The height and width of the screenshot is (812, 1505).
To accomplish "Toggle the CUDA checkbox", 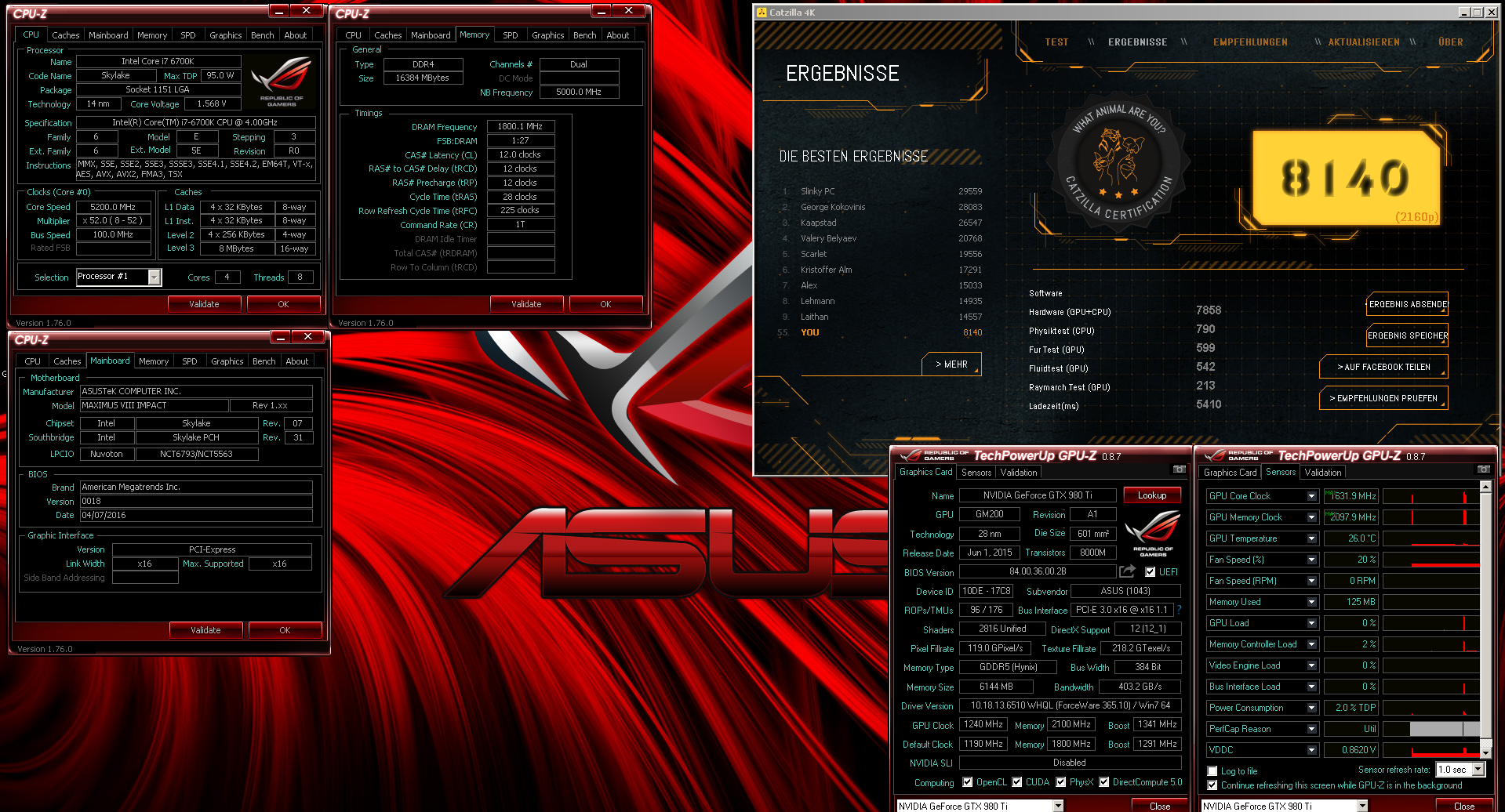I will pos(1017,782).
